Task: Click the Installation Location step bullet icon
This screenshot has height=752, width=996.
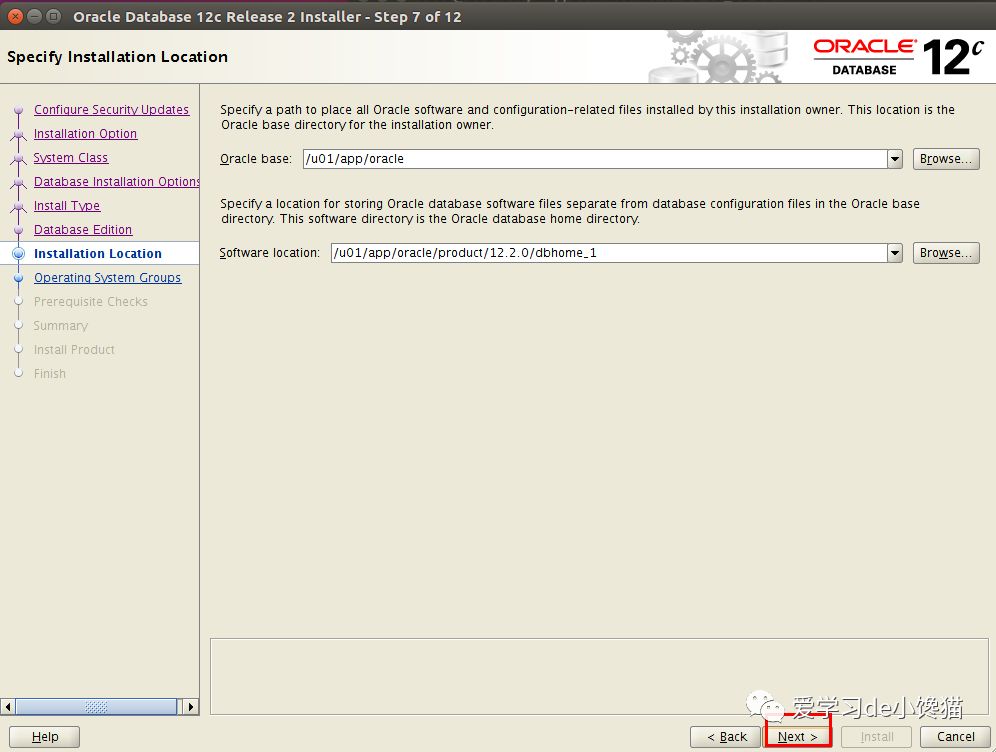Action: (x=18, y=253)
